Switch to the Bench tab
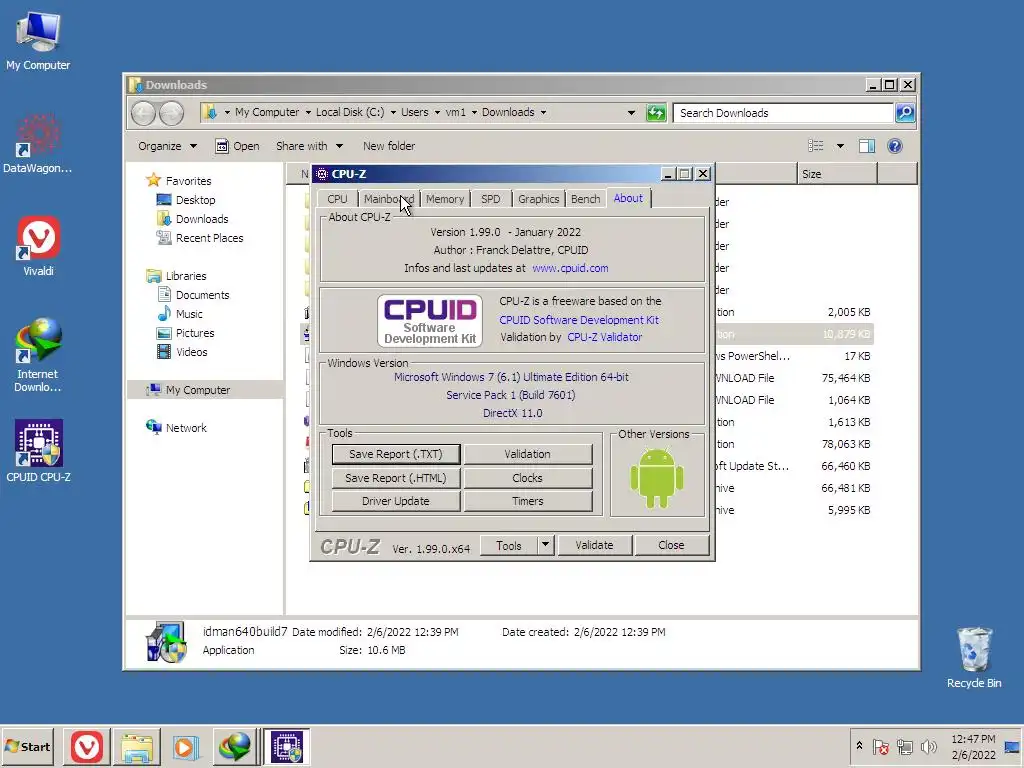The height and width of the screenshot is (768, 1024). coord(585,199)
